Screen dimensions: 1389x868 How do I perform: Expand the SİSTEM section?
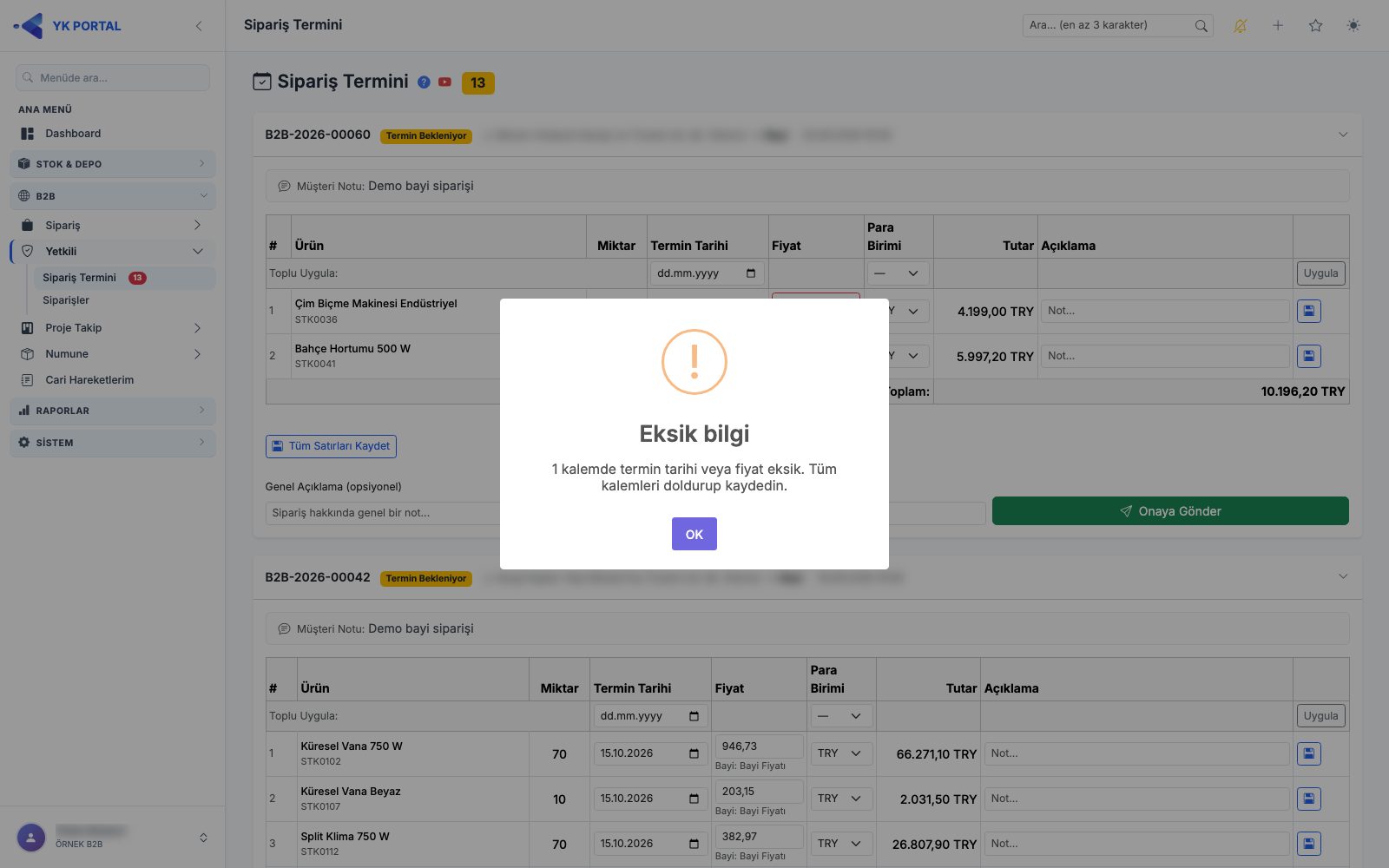(x=113, y=443)
